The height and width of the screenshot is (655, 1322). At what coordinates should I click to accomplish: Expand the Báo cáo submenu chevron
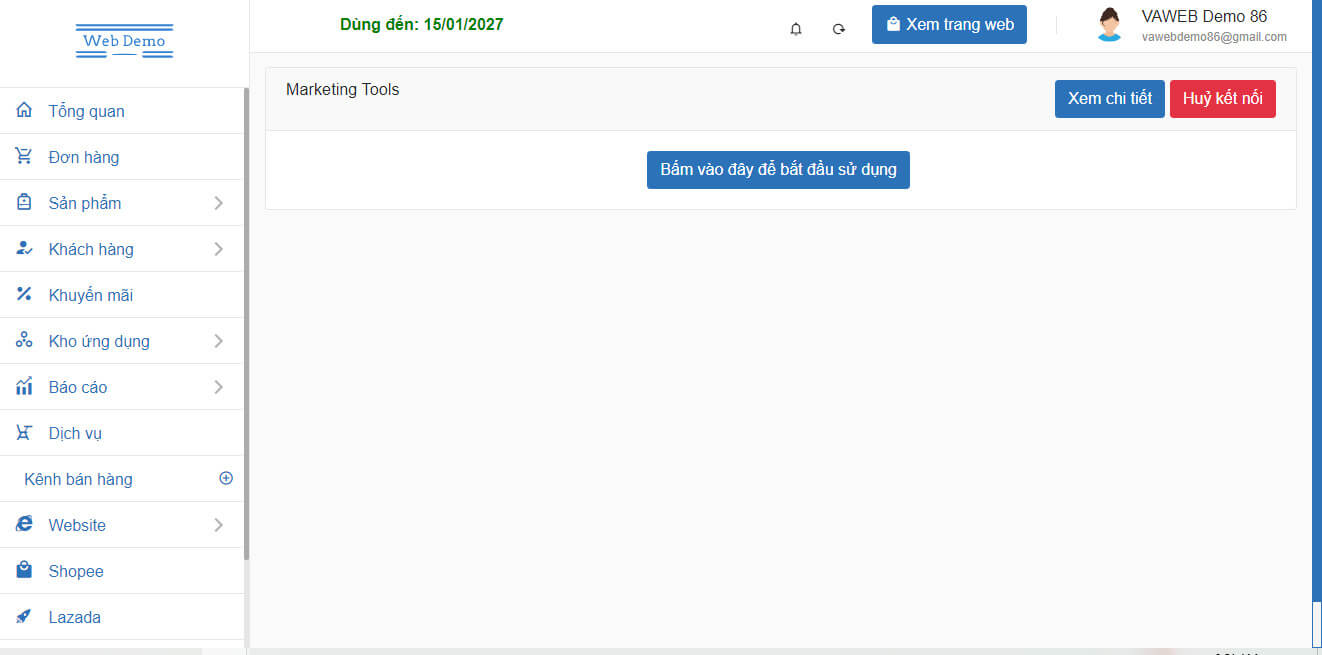pos(219,387)
